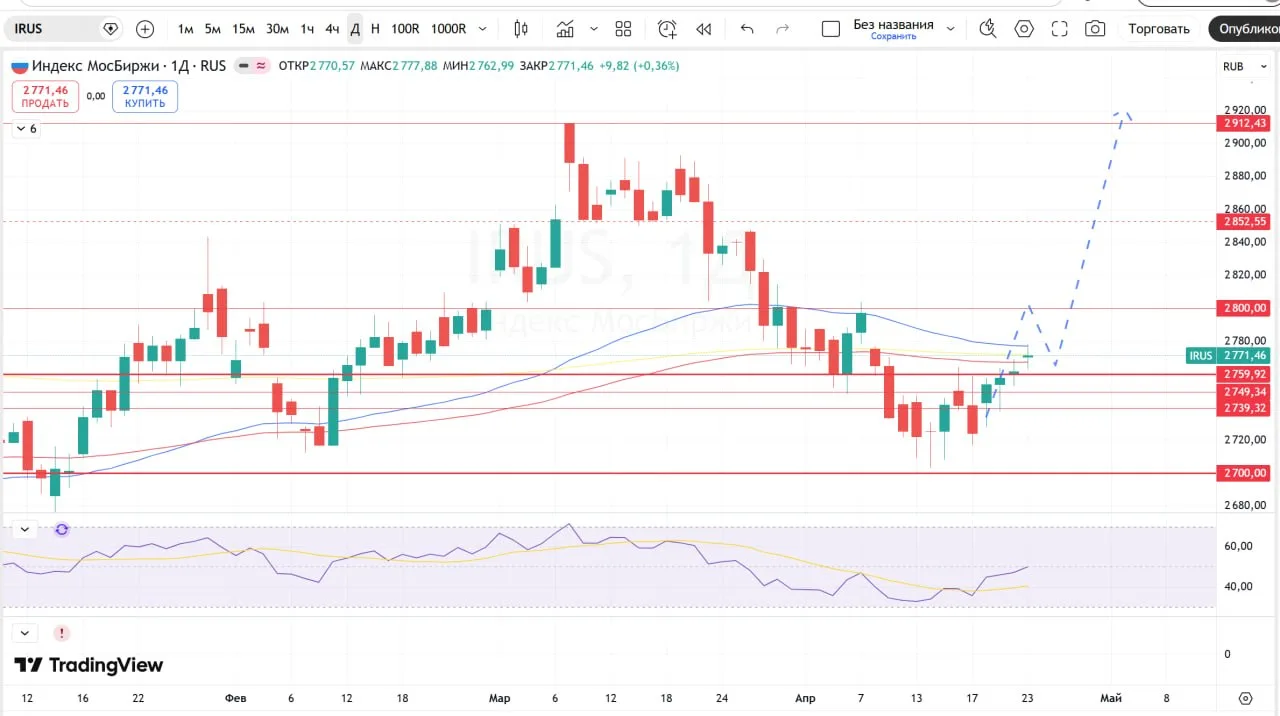Collapse the bottom pane chevron

[25, 633]
